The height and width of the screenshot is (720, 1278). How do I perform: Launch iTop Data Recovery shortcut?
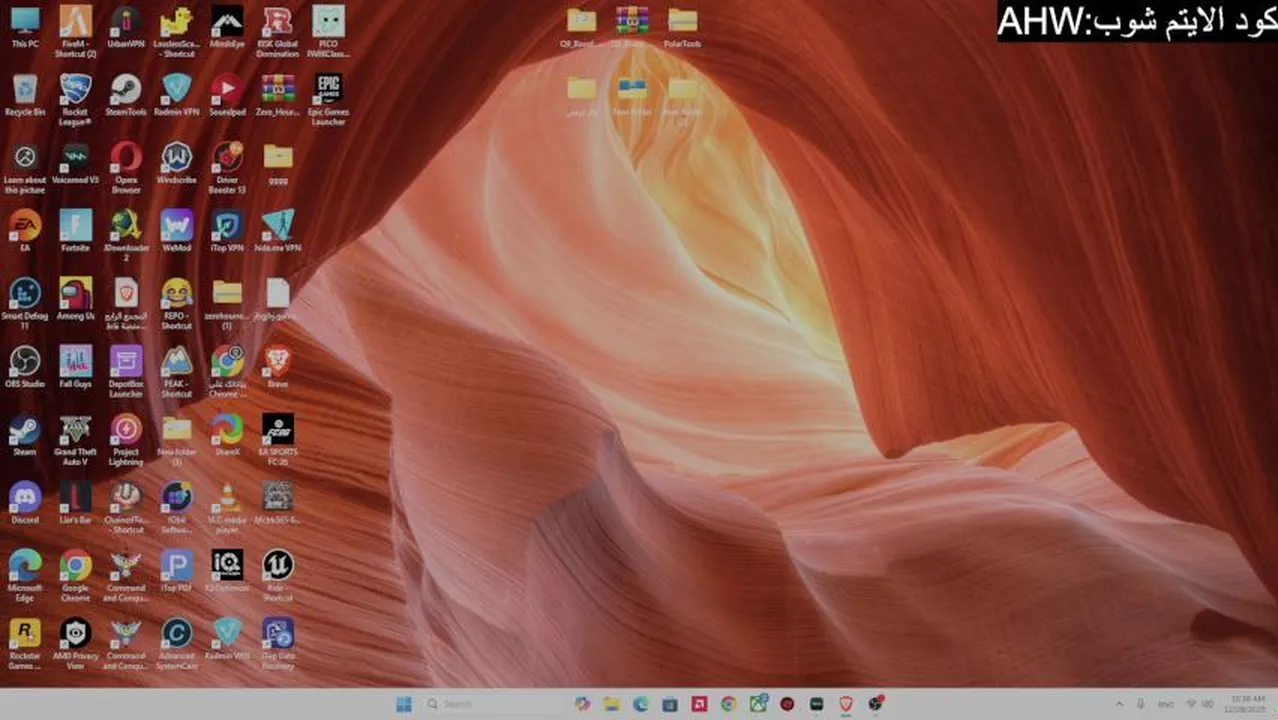pos(277,643)
